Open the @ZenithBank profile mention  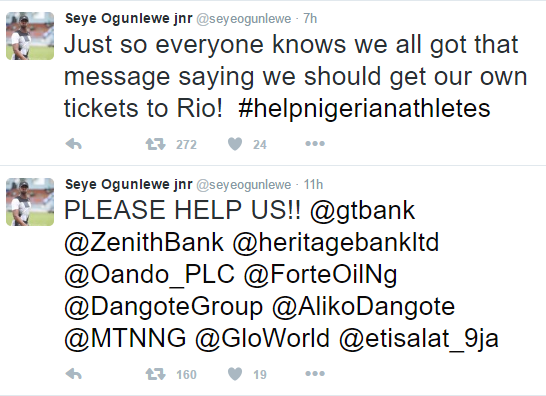(x=144, y=242)
